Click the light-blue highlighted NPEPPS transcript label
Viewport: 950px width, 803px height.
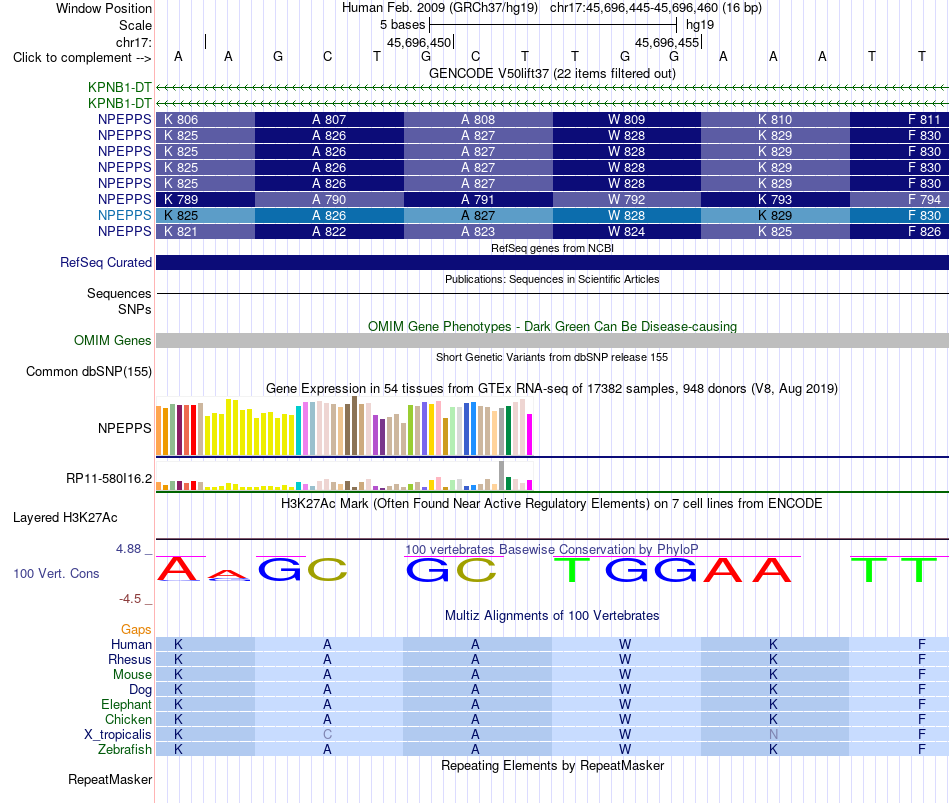tap(124, 215)
